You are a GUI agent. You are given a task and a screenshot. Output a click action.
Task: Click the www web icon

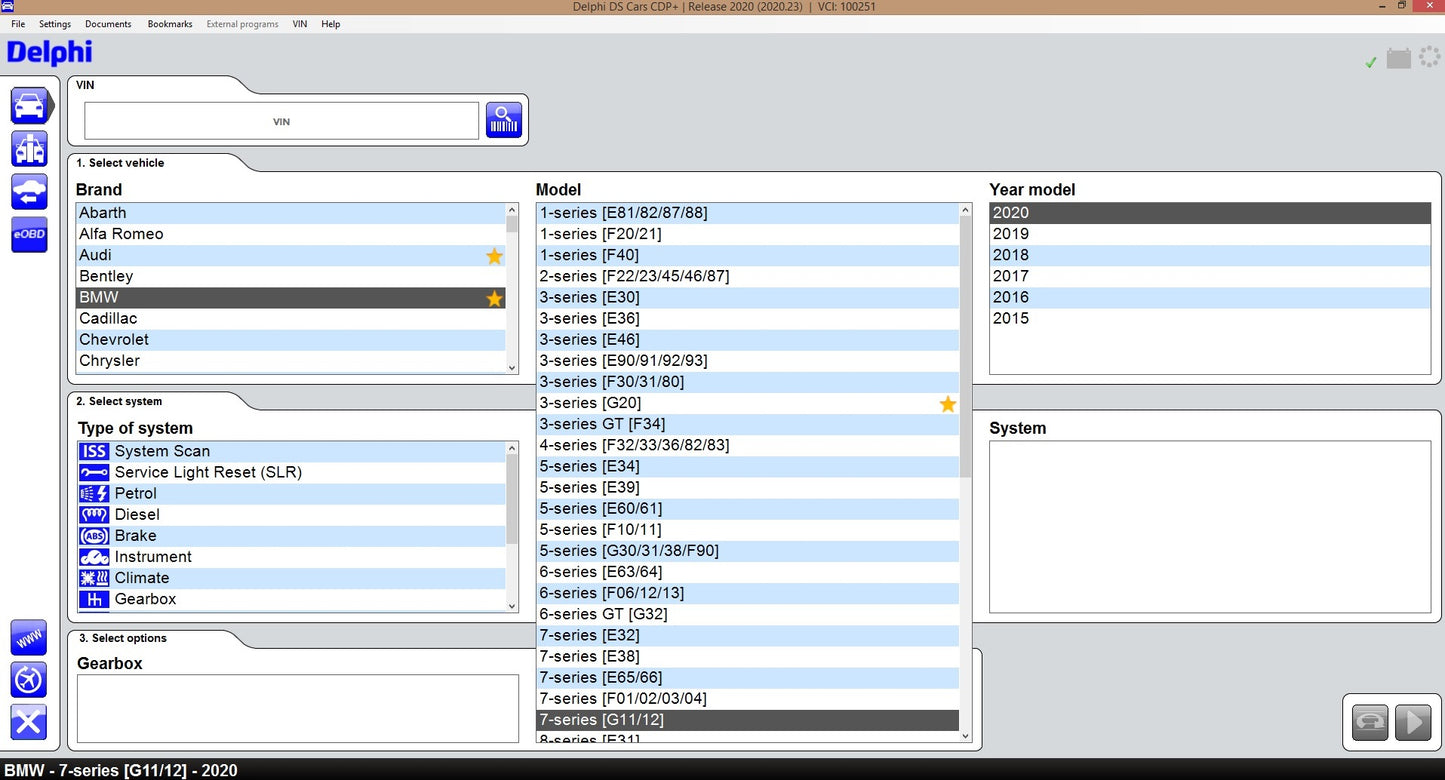pyautogui.click(x=29, y=637)
